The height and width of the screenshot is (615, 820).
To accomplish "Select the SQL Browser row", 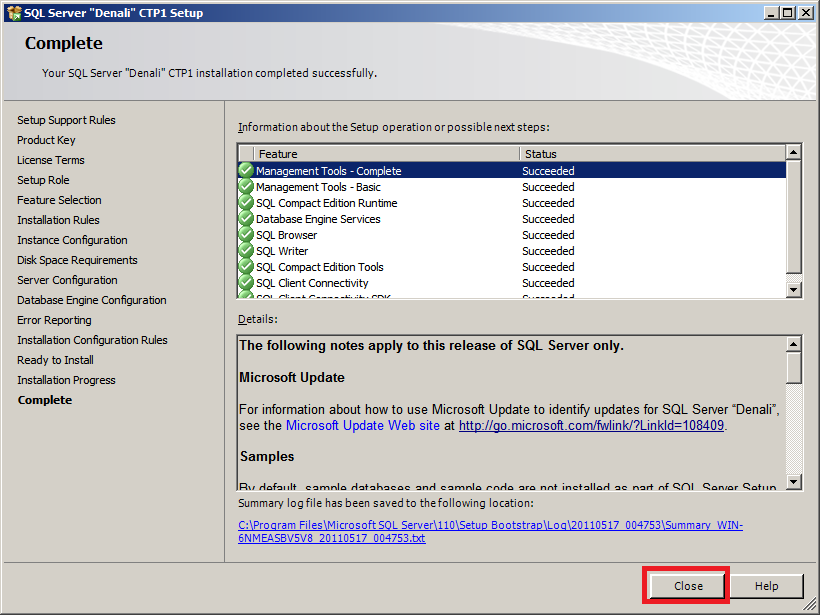I will (512, 235).
